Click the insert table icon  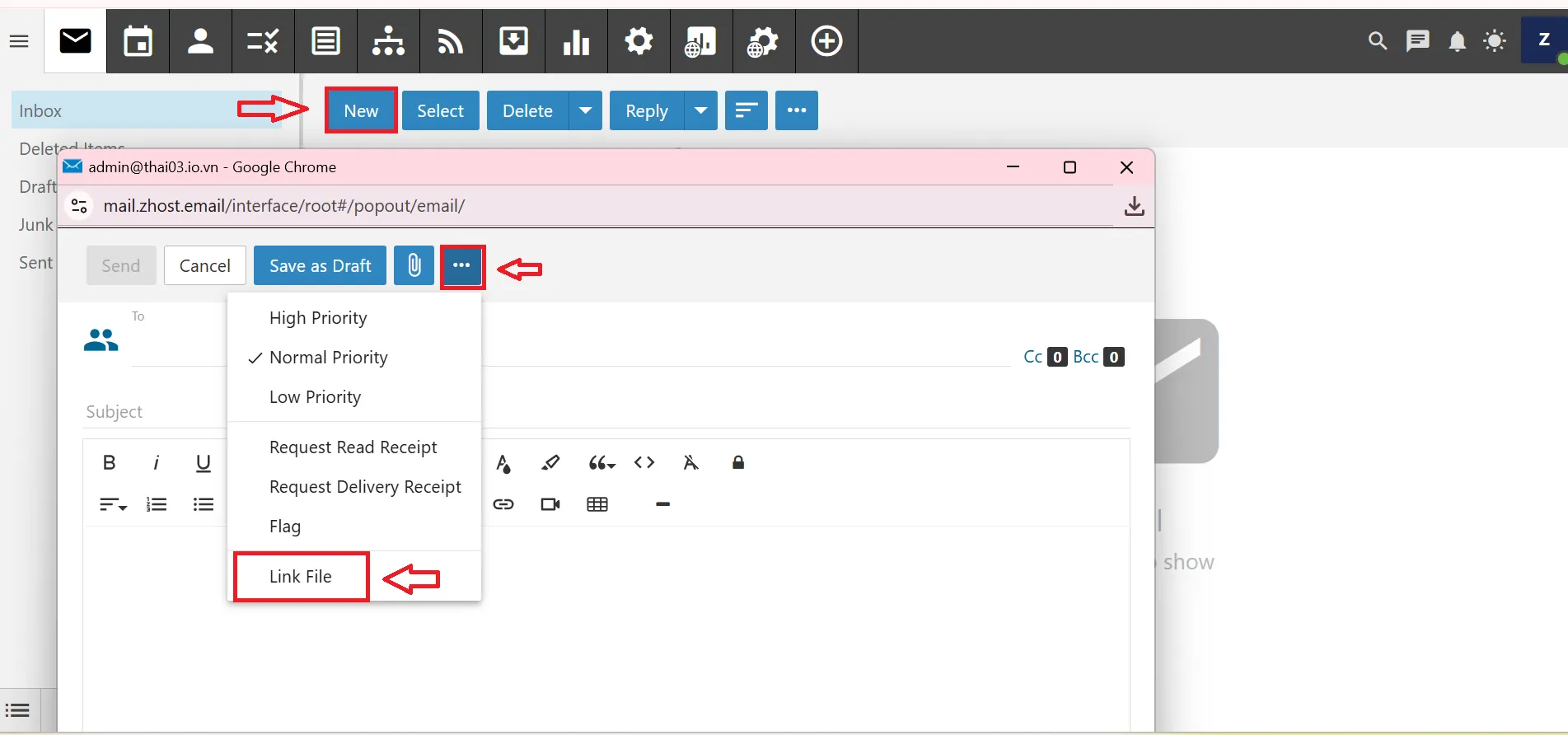(x=597, y=504)
